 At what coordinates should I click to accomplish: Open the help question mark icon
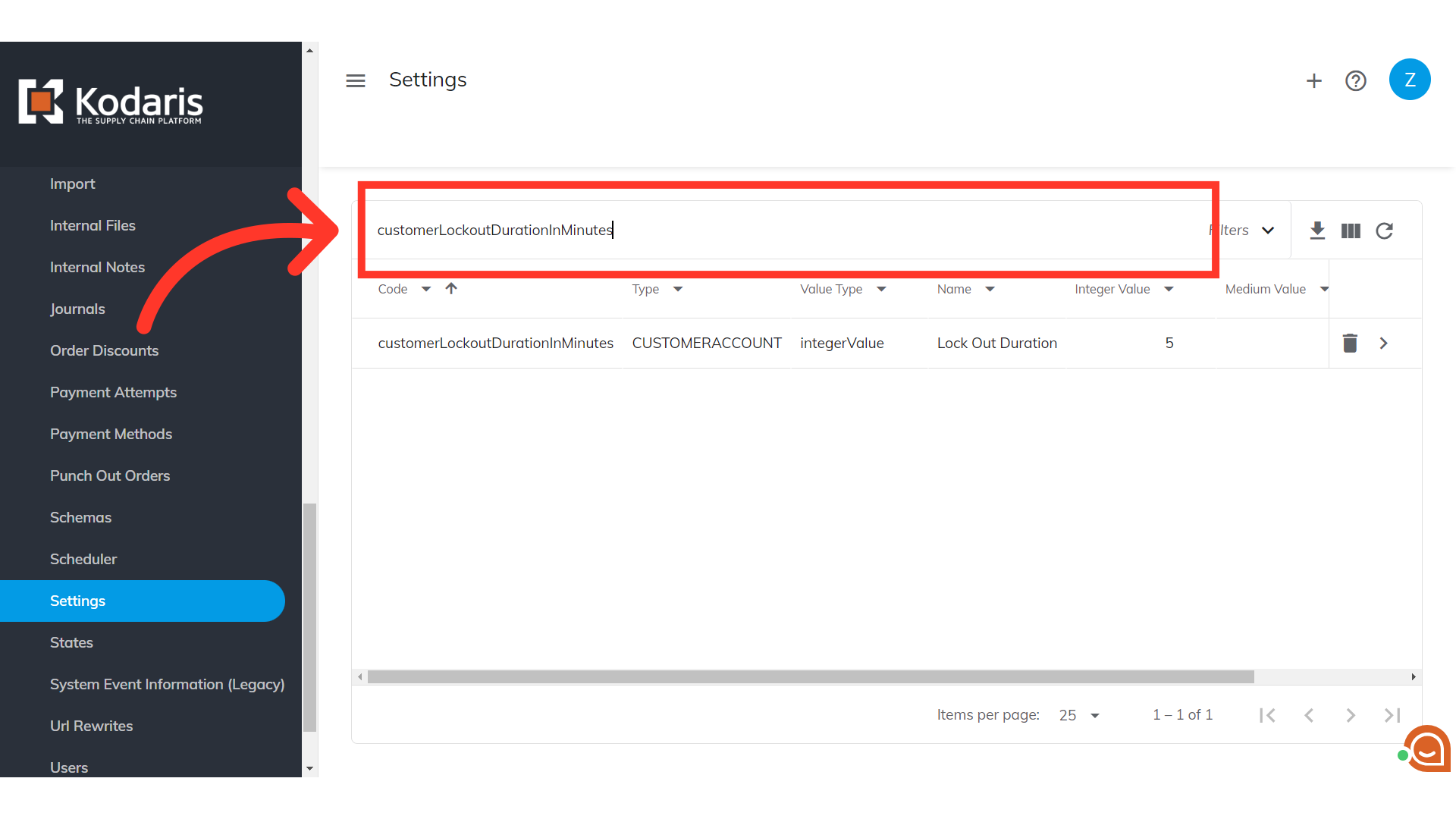pyautogui.click(x=1356, y=80)
